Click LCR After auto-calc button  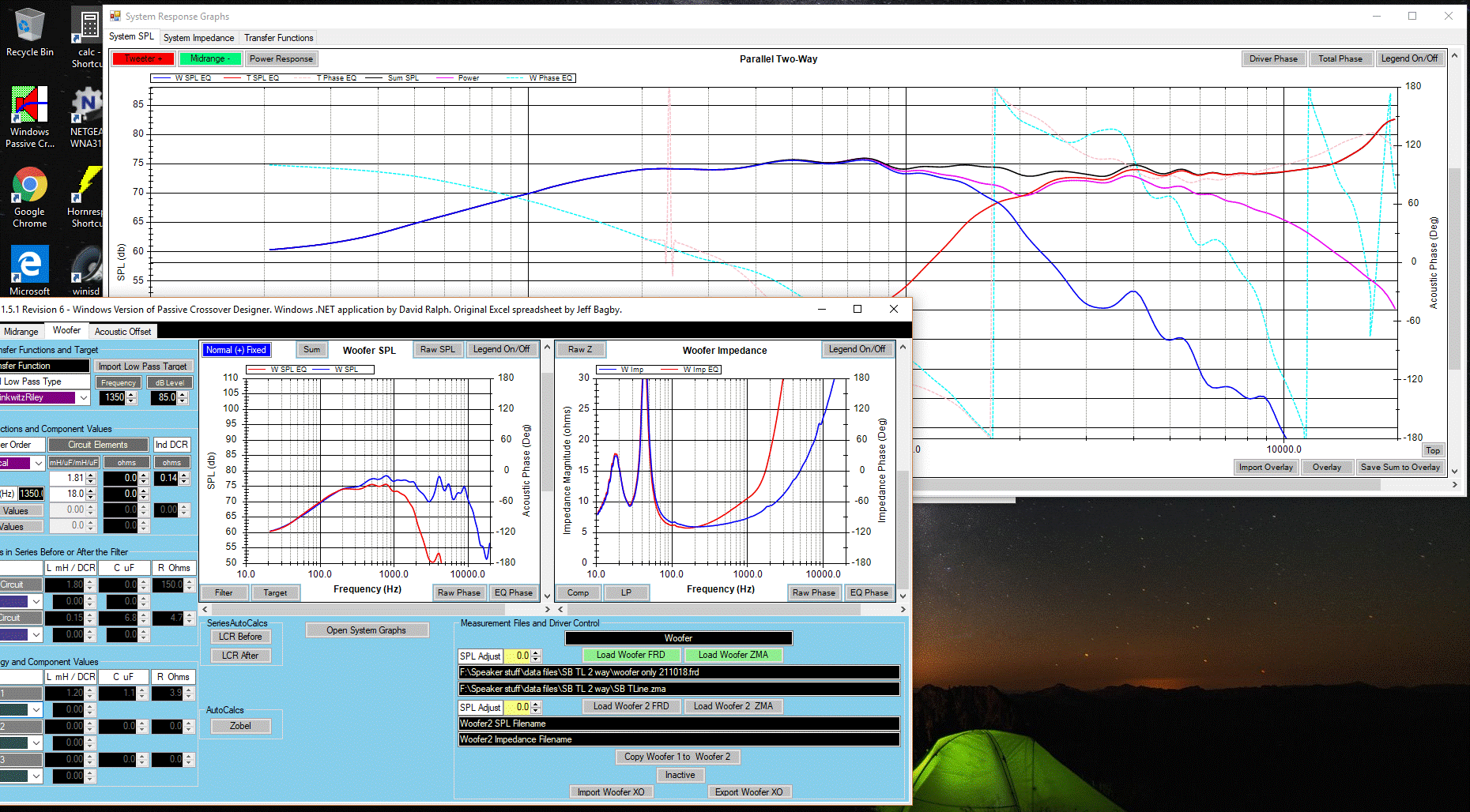point(240,656)
